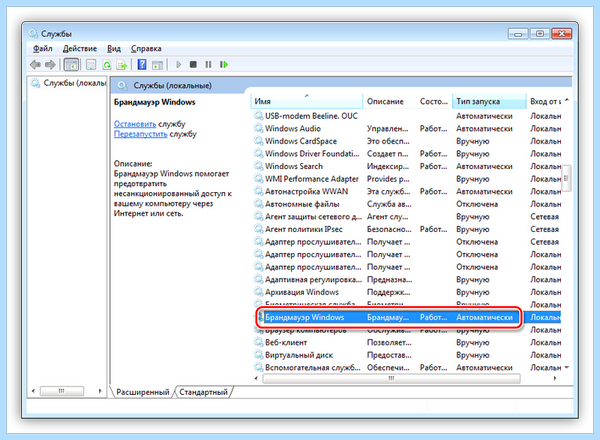This screenshot has width=600, height=440.
Task: Select the Агент защиты сетевого д... row
Action: (x=407, y=217)
